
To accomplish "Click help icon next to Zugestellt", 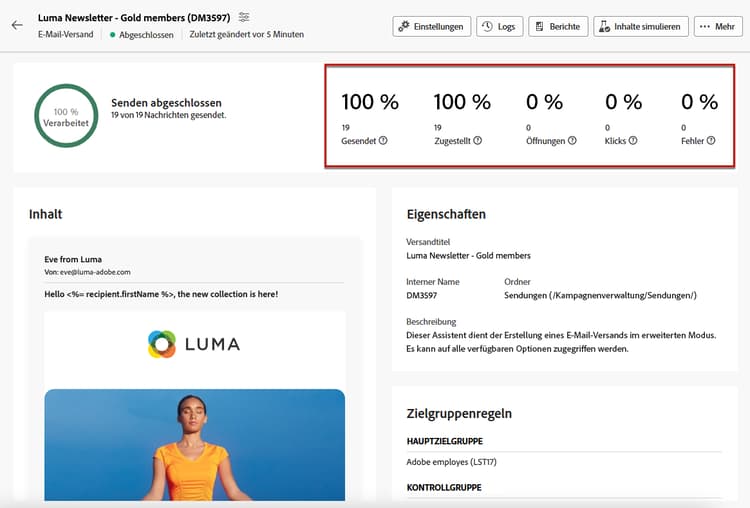I will tap(477, 141).
